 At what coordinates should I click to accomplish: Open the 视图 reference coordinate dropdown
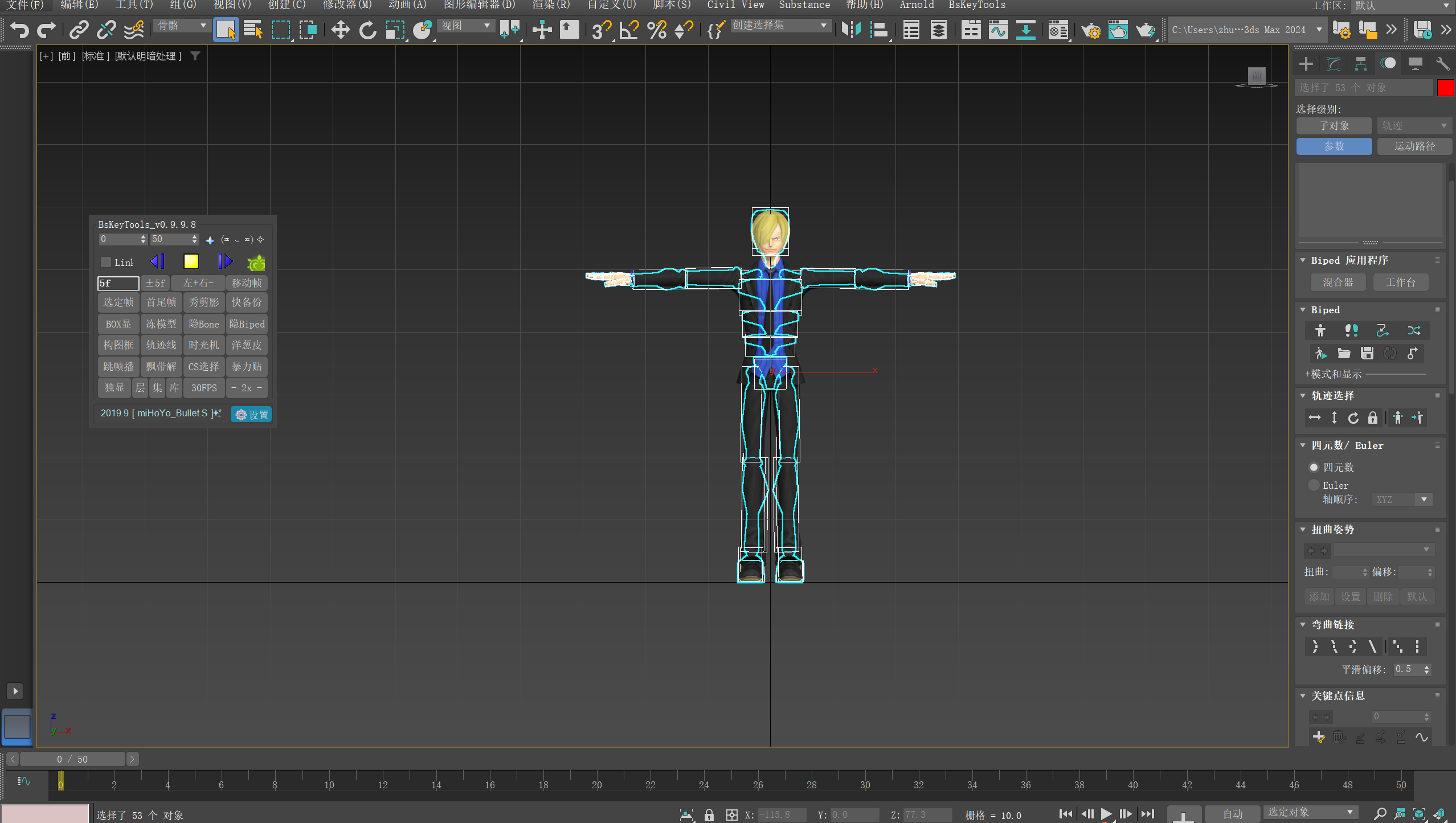pyautogui.click(x=465, y=26)
